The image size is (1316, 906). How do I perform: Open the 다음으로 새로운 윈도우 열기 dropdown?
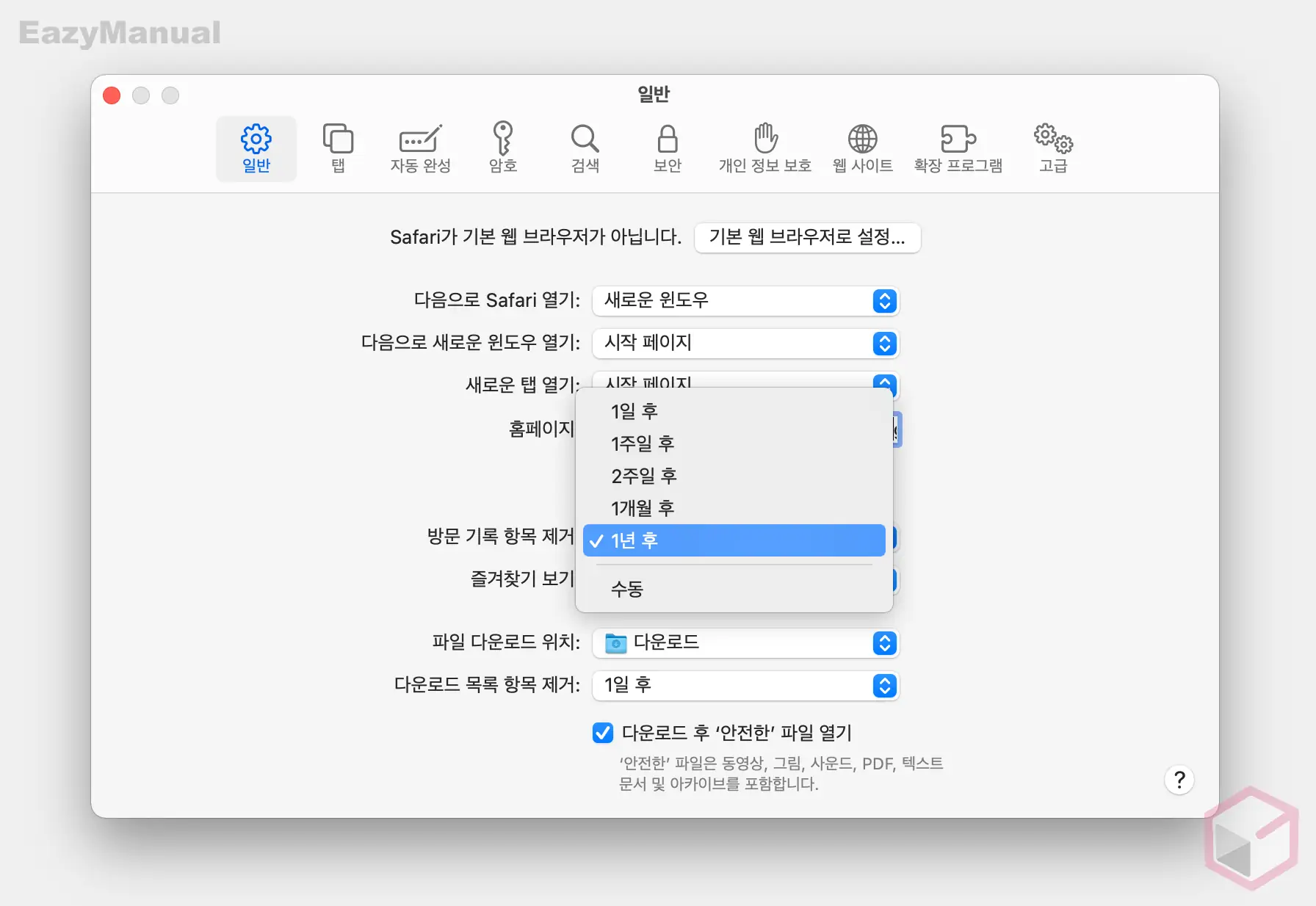point(745,343)
